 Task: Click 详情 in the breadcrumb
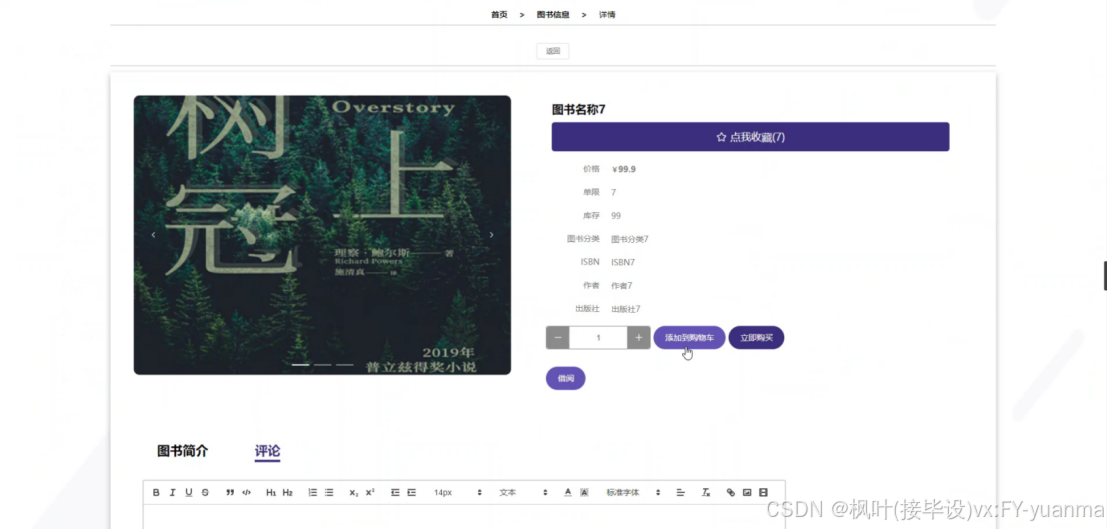click(607, 14)
